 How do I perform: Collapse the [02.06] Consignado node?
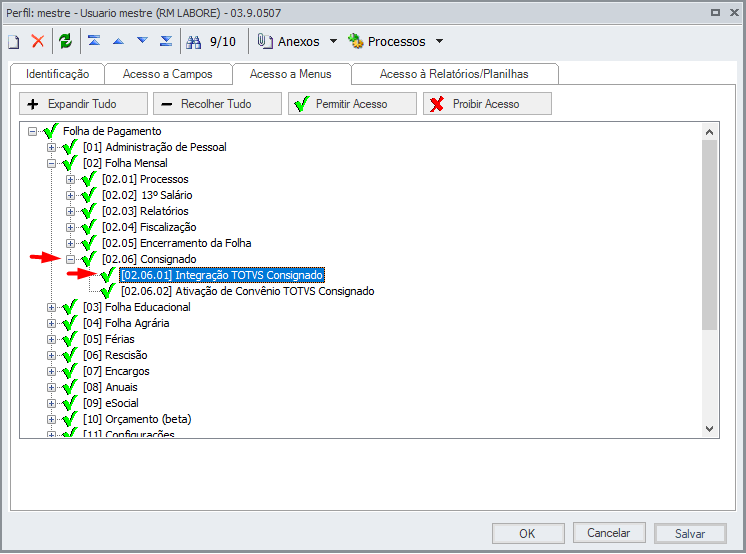(70, 259)
